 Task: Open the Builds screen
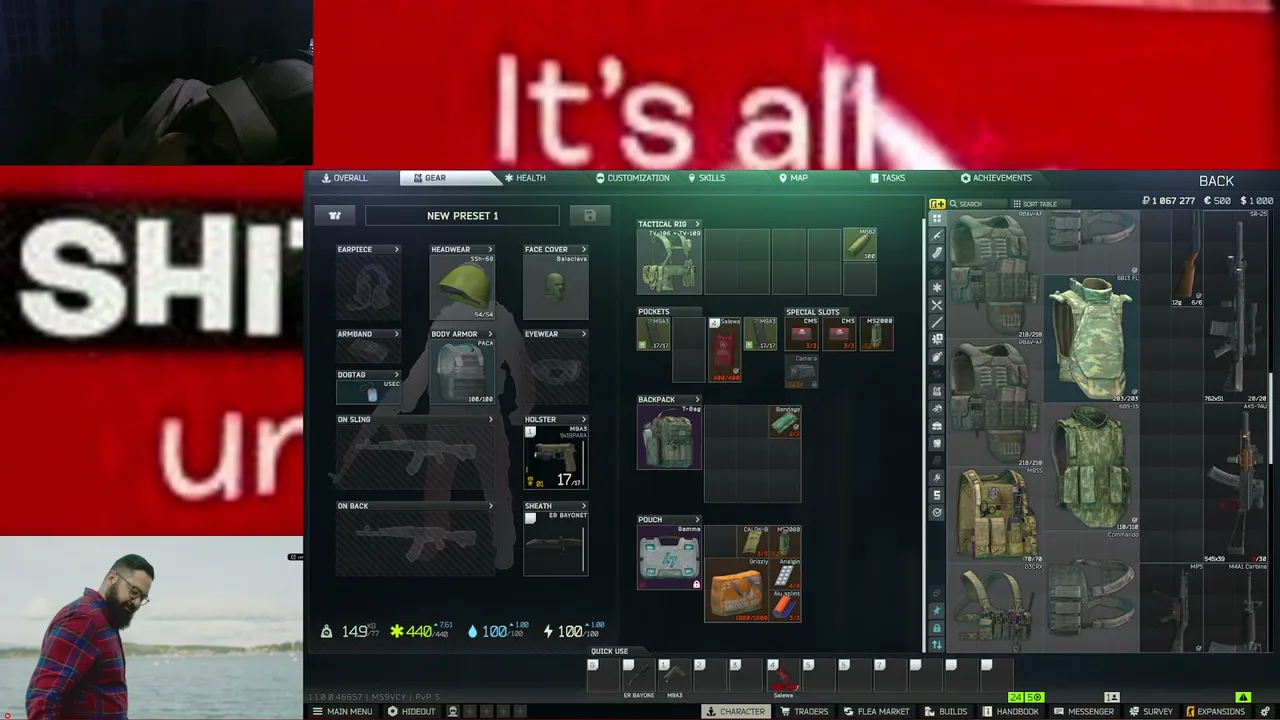click(945, 711)
